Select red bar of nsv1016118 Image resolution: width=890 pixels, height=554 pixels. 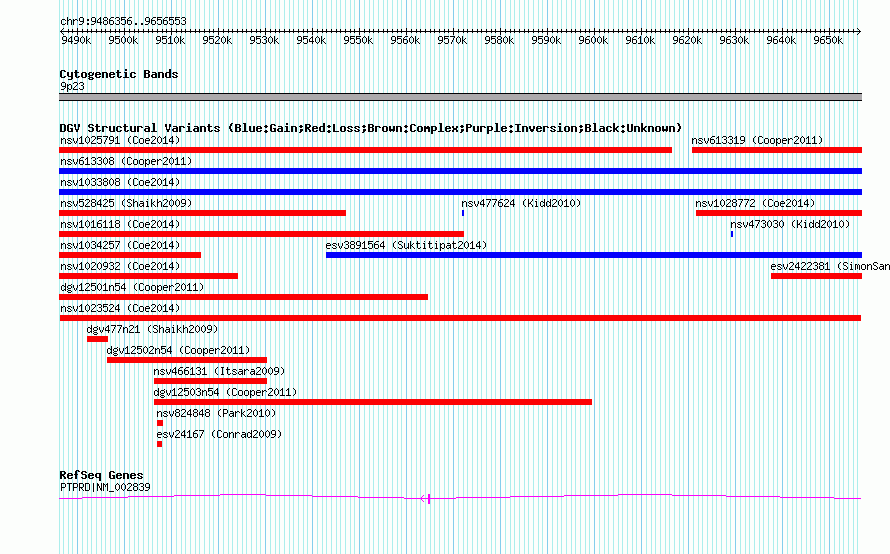pos(262,234)
